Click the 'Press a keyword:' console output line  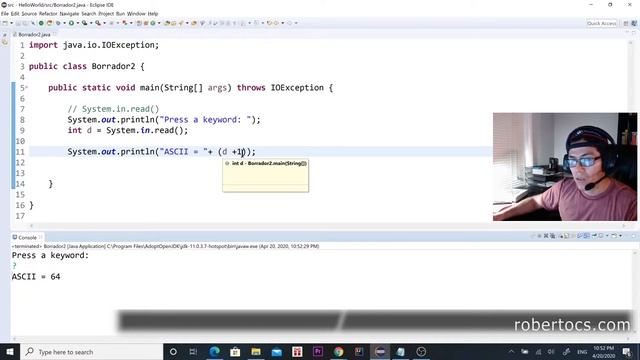[50, 255]
